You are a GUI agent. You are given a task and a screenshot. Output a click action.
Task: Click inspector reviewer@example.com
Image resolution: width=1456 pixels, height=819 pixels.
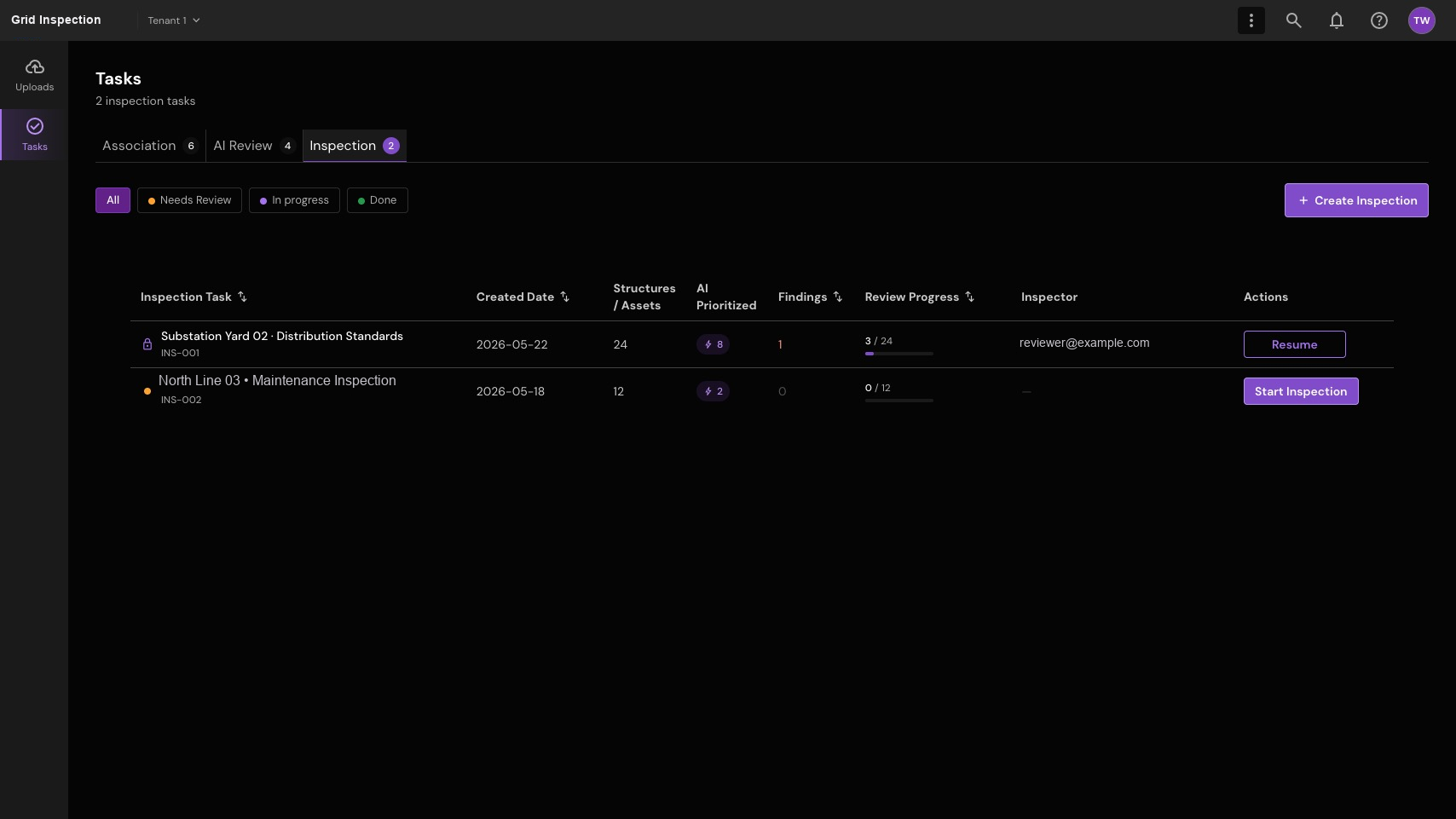coord(1084,343)
